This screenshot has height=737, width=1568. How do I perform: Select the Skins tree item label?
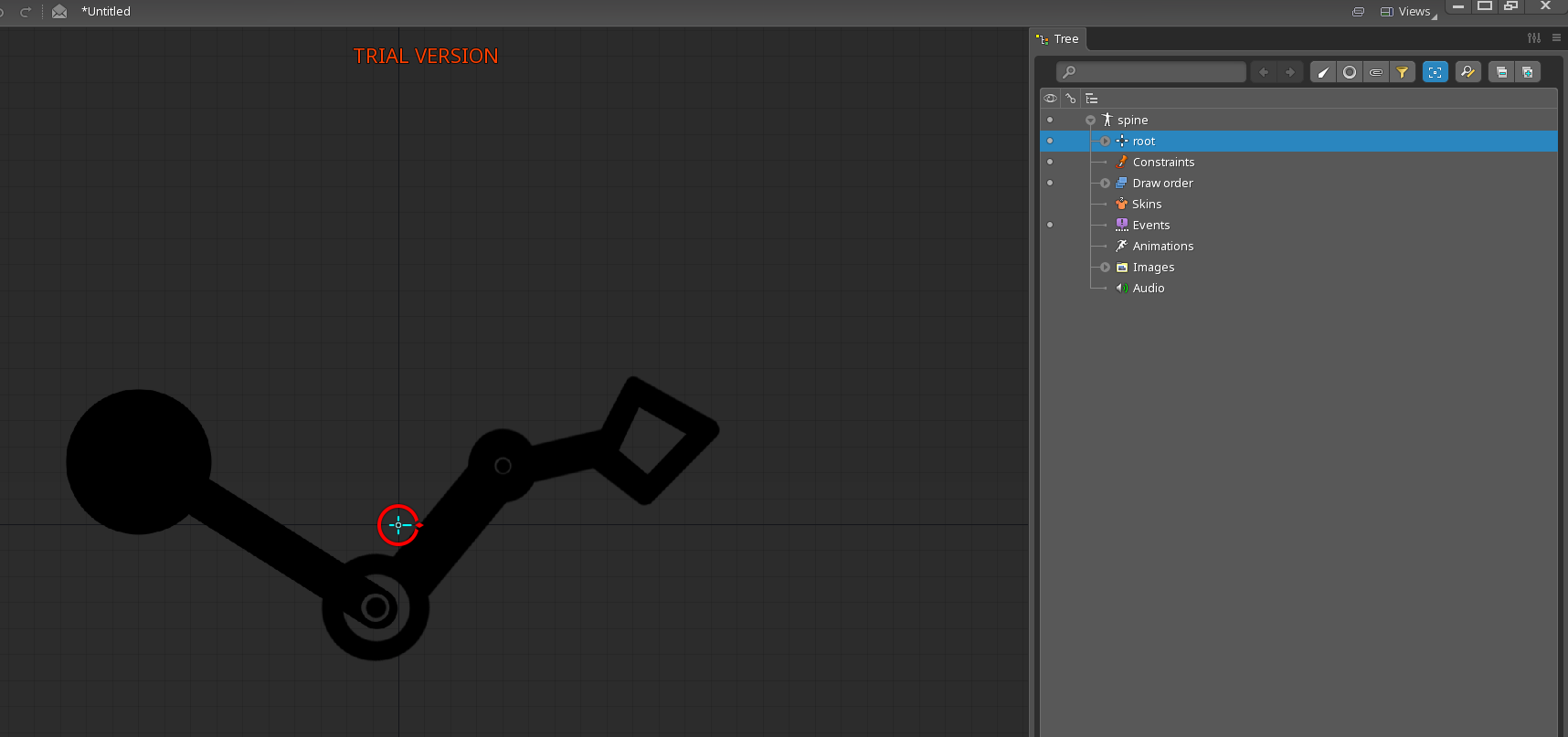point(1147,205)
